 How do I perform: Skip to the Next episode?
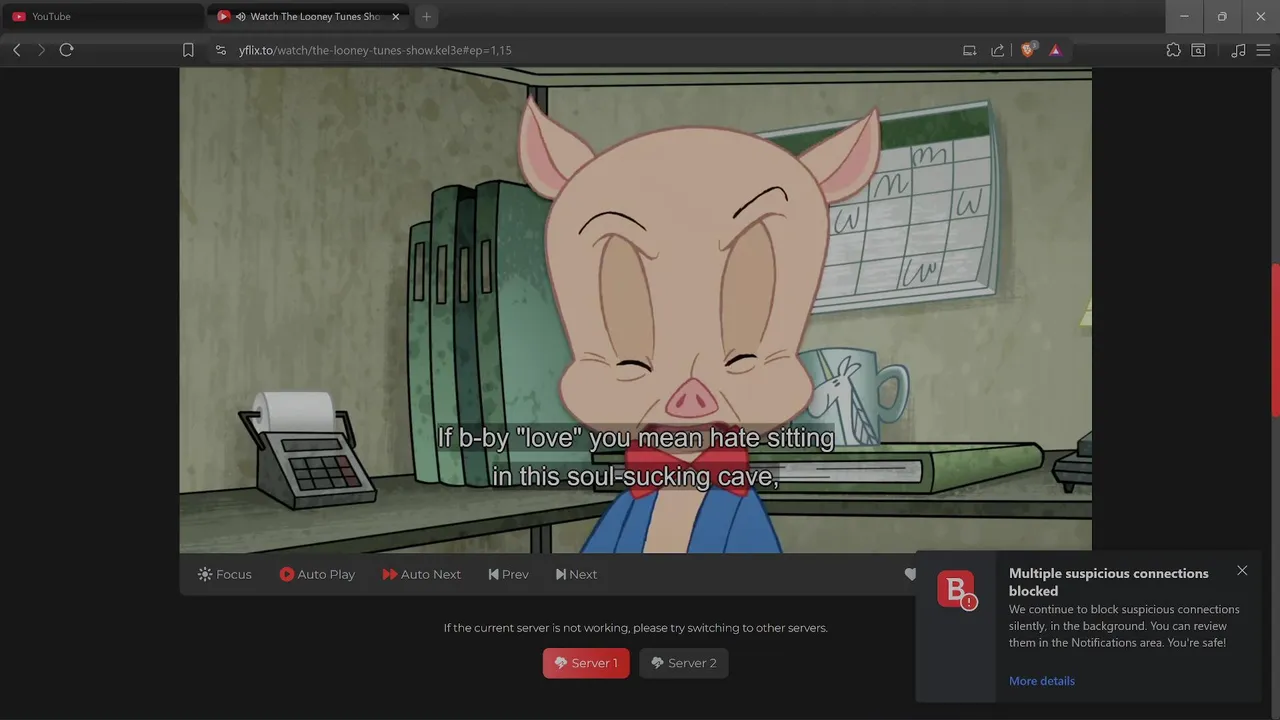[x=576, y=574]
